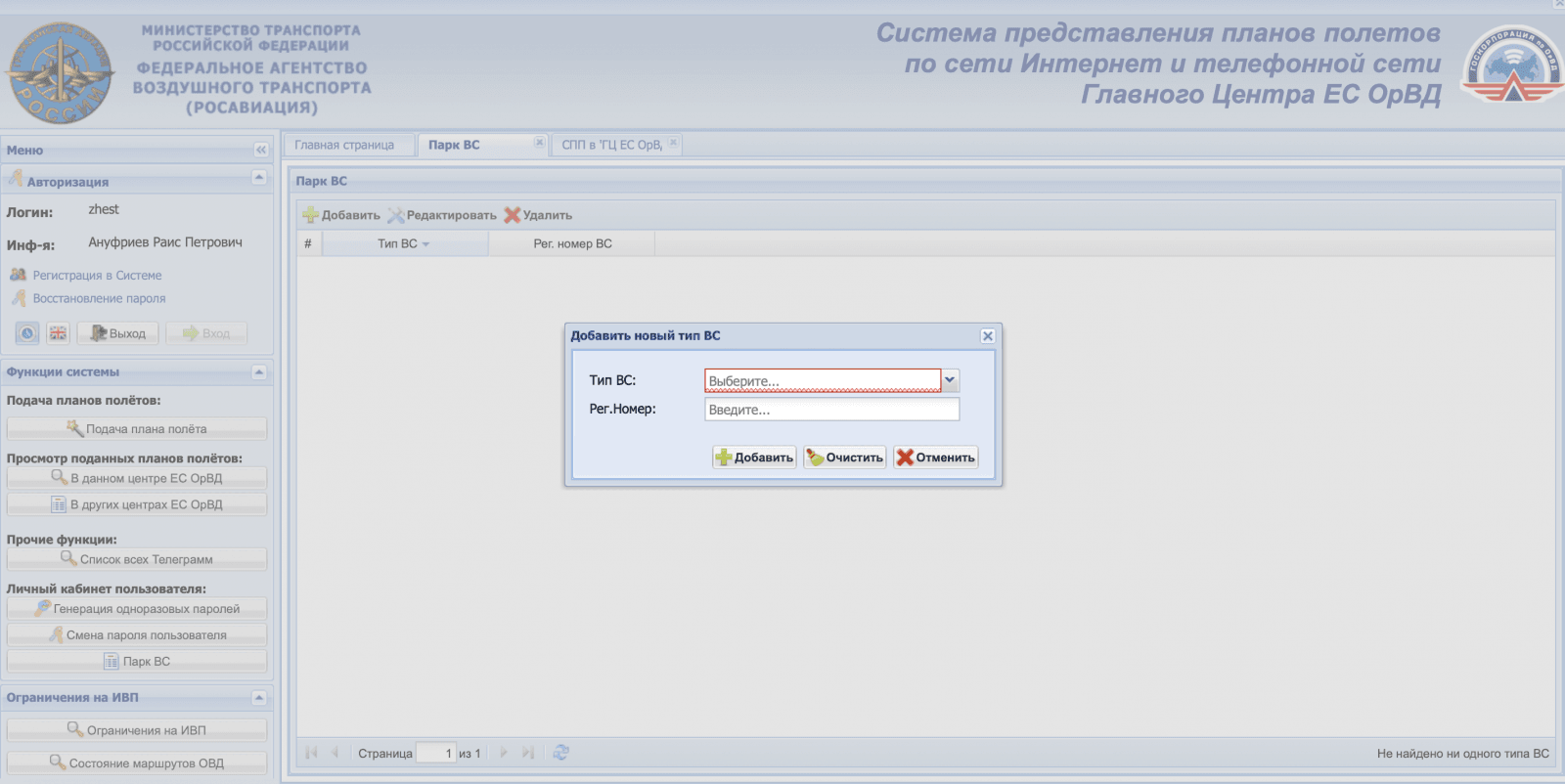
Task: Switch language with the UK flag icon
Action: pyautogui.click(x=59, y=333)
